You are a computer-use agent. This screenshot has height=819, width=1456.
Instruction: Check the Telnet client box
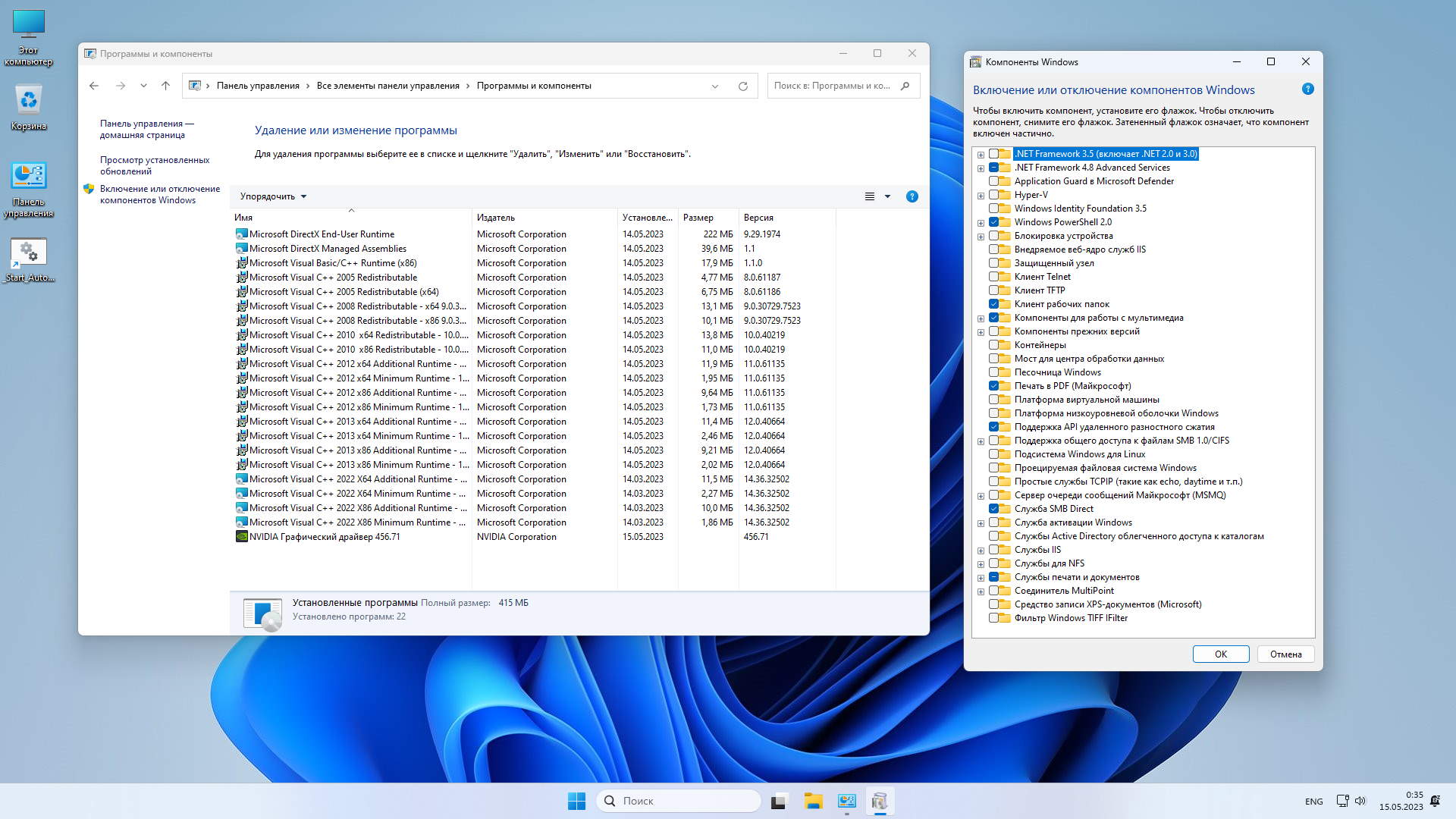coord(993,277)
